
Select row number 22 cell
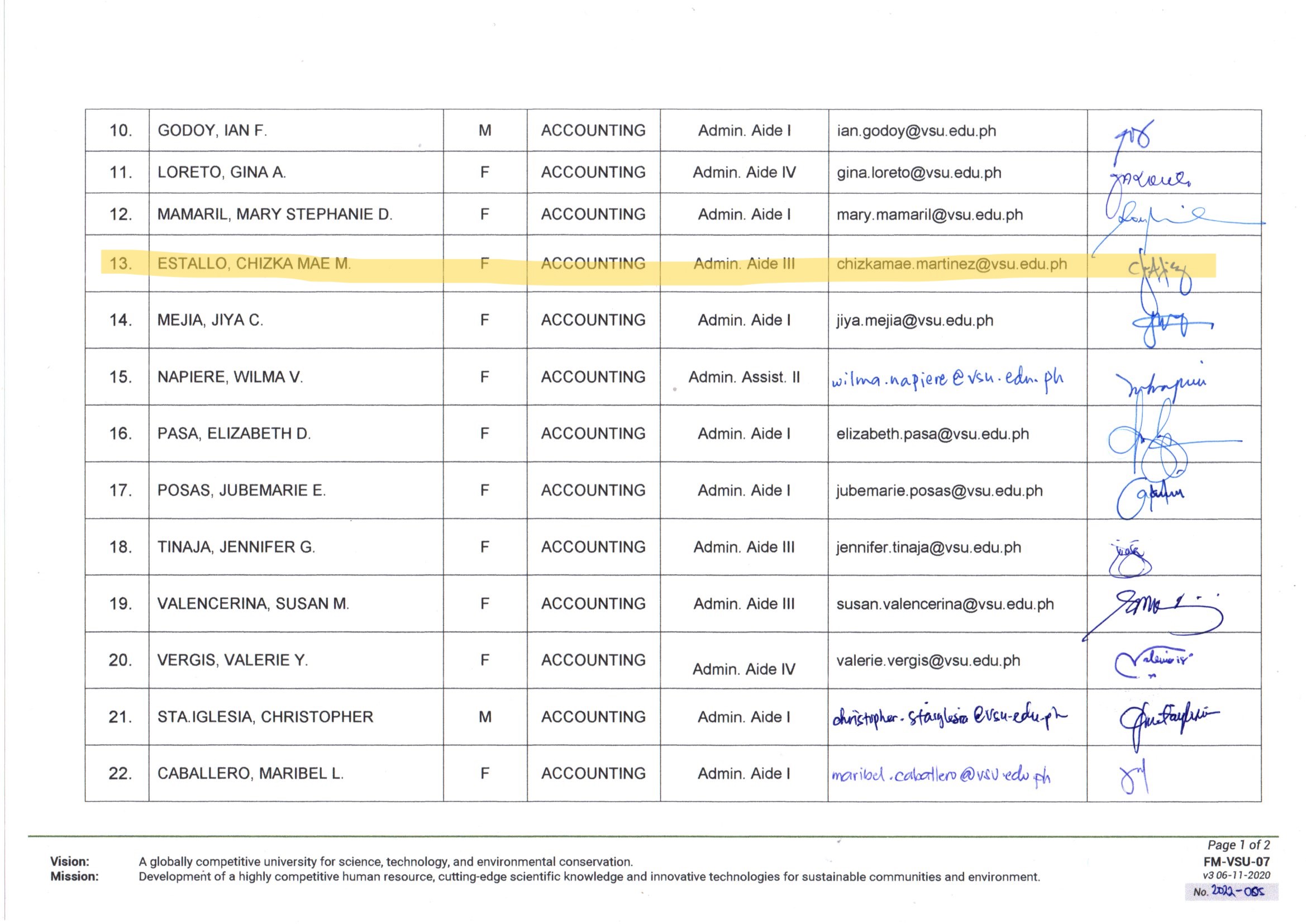120,774
